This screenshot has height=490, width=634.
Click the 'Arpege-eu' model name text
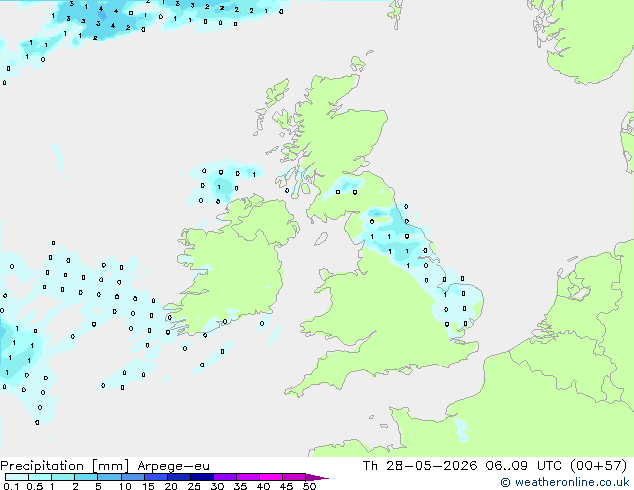point(173,466)
